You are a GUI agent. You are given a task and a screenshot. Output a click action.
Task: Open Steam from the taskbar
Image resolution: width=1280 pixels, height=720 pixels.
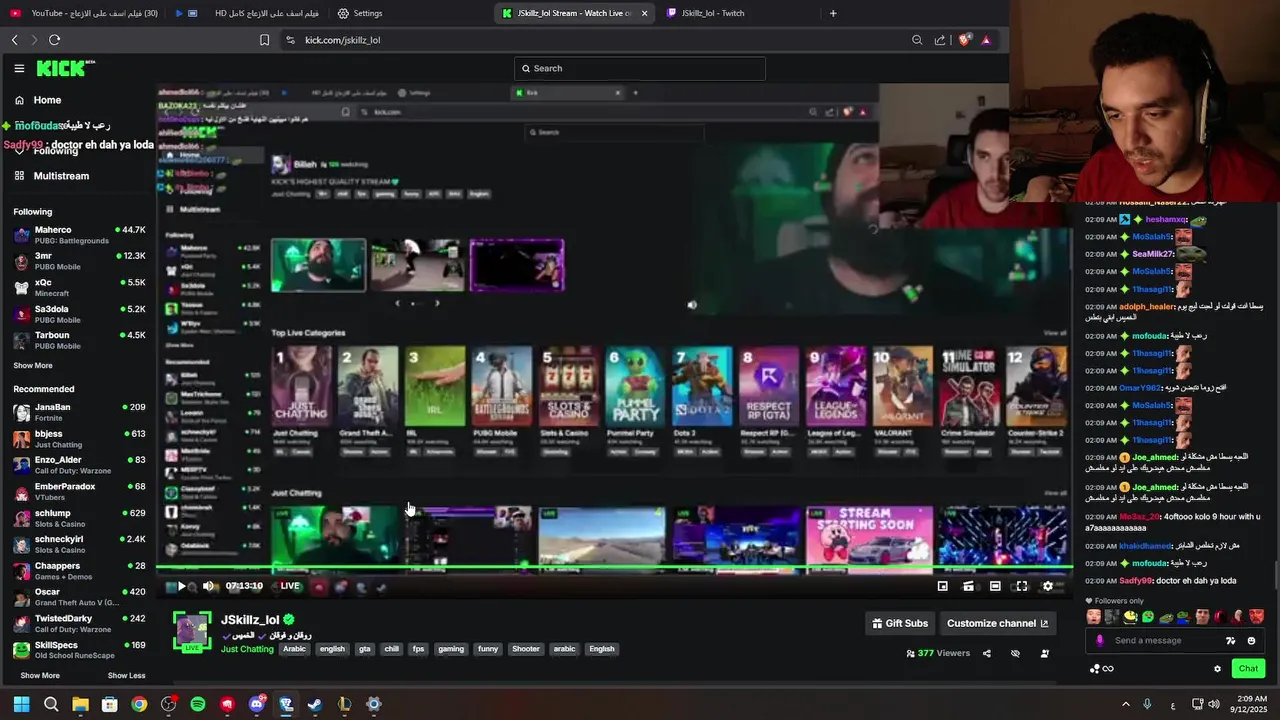(x=315, y=704)
